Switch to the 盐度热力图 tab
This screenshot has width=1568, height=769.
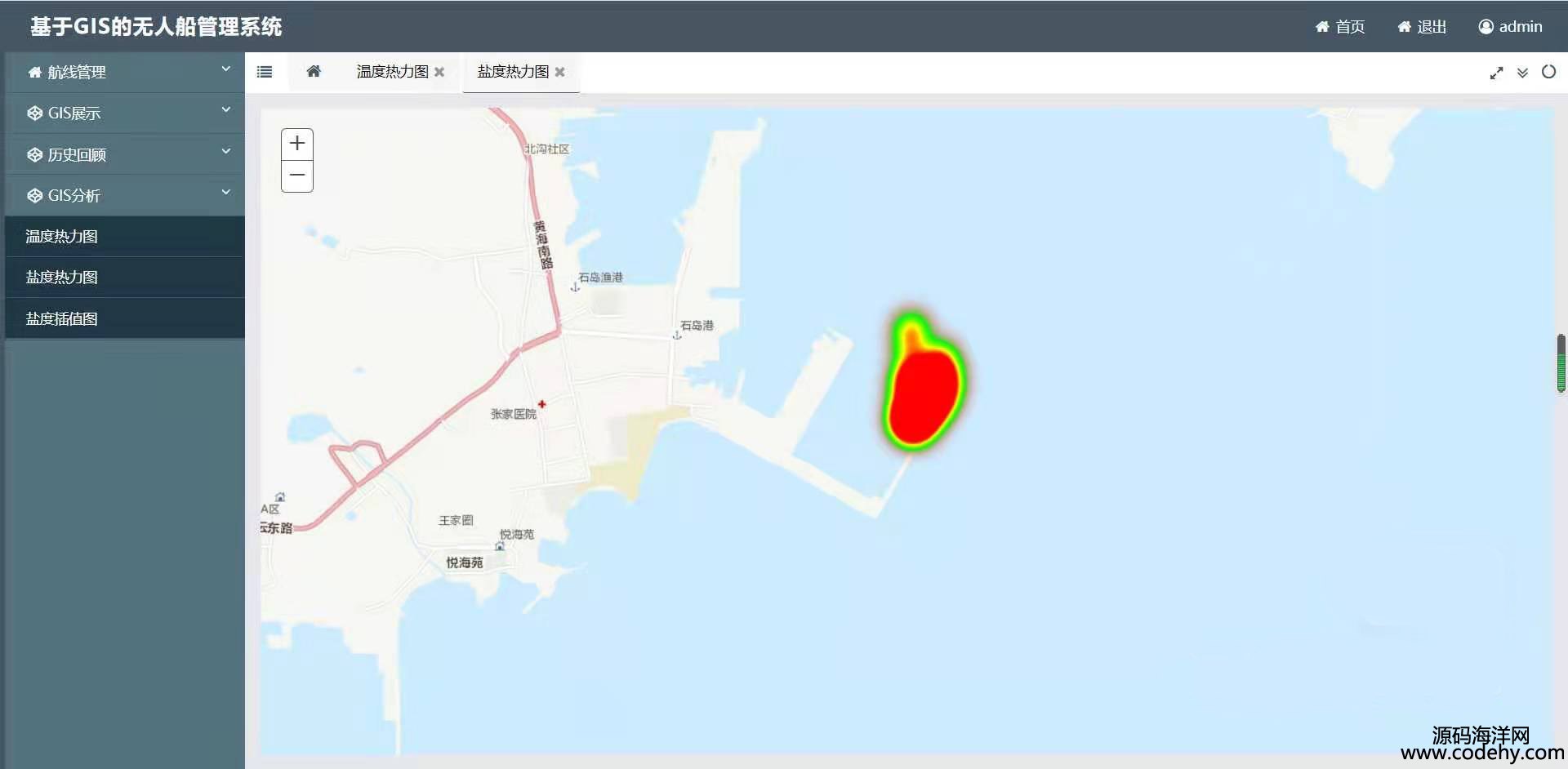(x=514, y=72)
